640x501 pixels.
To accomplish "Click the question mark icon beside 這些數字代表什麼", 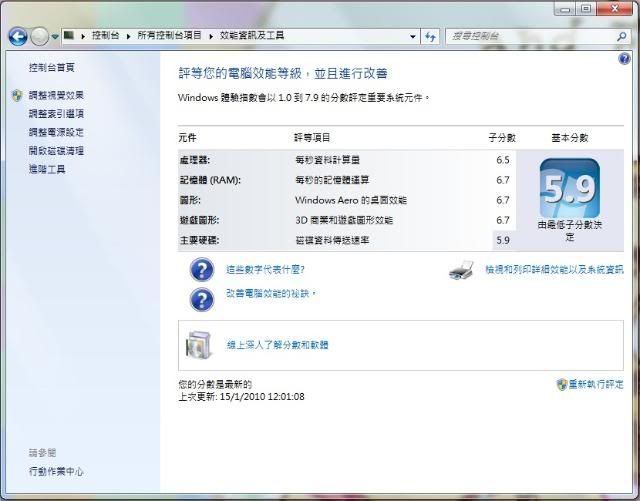I will coord(202,270).
